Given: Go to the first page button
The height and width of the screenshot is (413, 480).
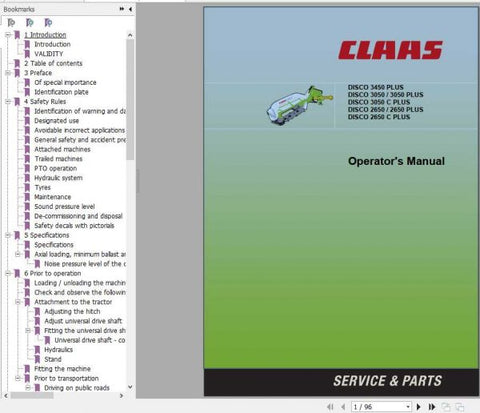Looking at the screenshot, I should pos(330,407).
